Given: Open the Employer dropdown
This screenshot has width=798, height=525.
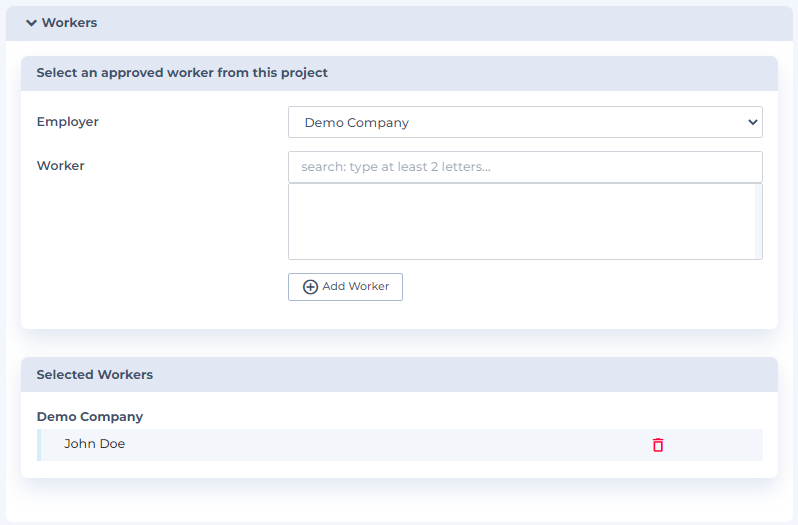Looking at the screenshot, I should click(x=524, y=122).
